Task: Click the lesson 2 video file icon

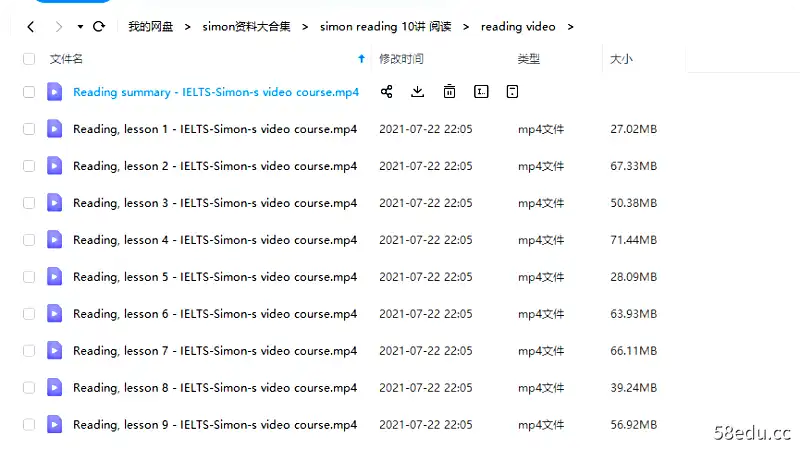Action: coord(55,166)
